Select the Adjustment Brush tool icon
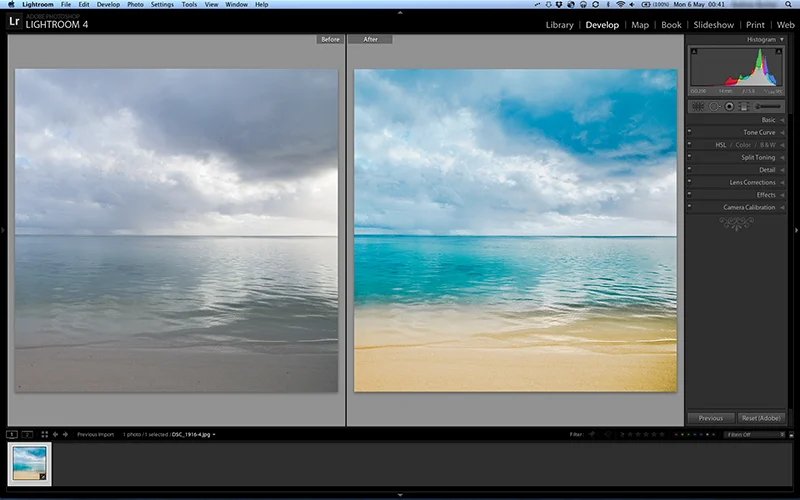 [768, 106]
